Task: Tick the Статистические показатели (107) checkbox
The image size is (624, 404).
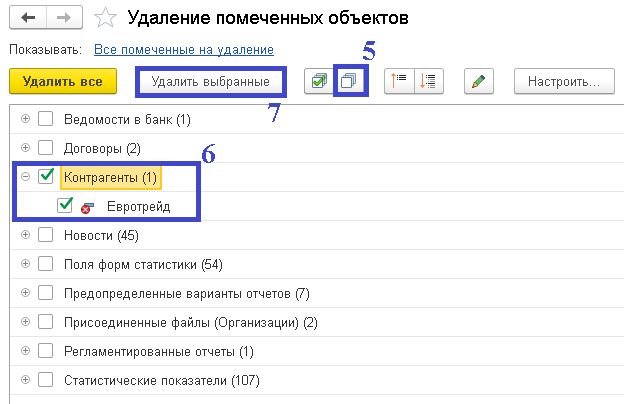Action: (45, 380)
